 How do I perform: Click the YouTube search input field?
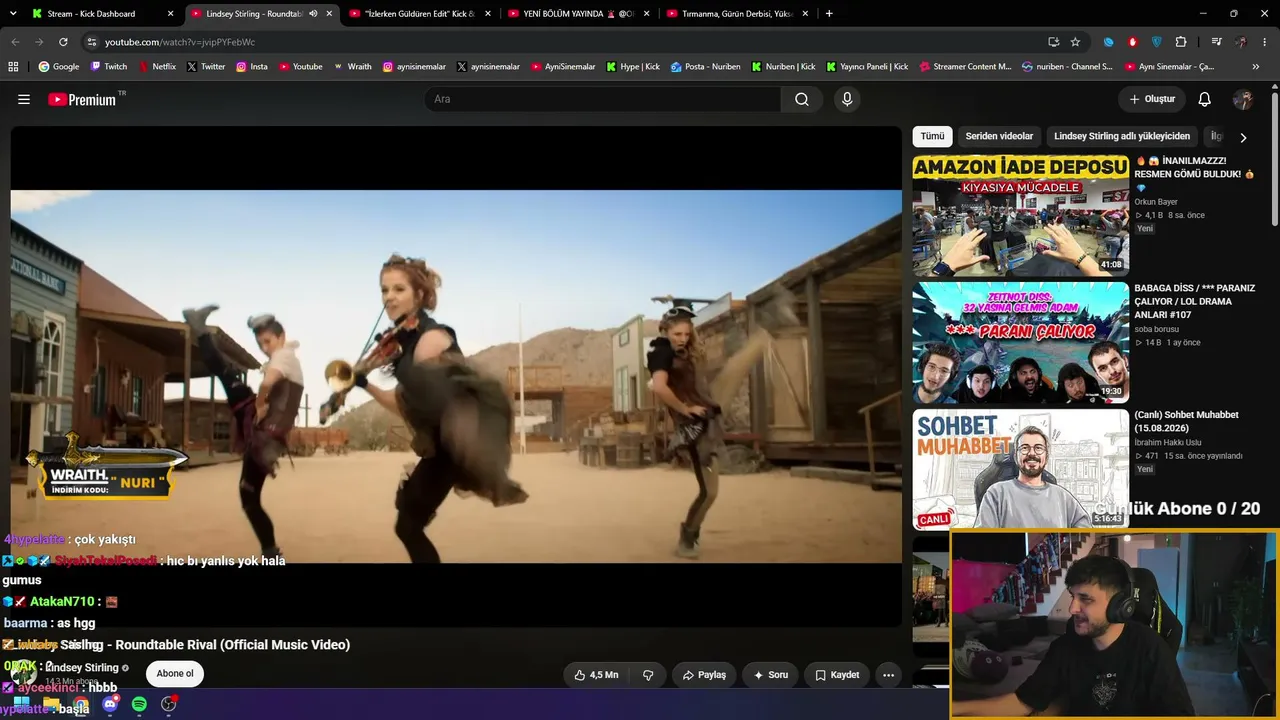603,99
